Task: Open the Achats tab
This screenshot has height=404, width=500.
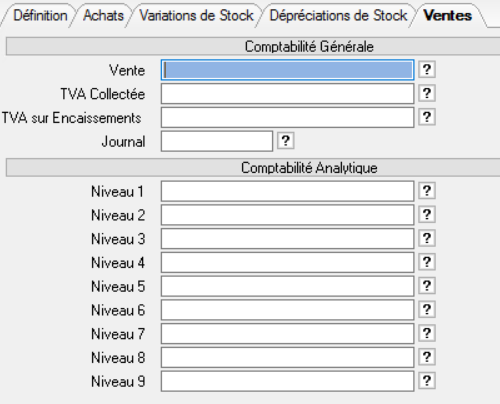Action: point(103,16)
